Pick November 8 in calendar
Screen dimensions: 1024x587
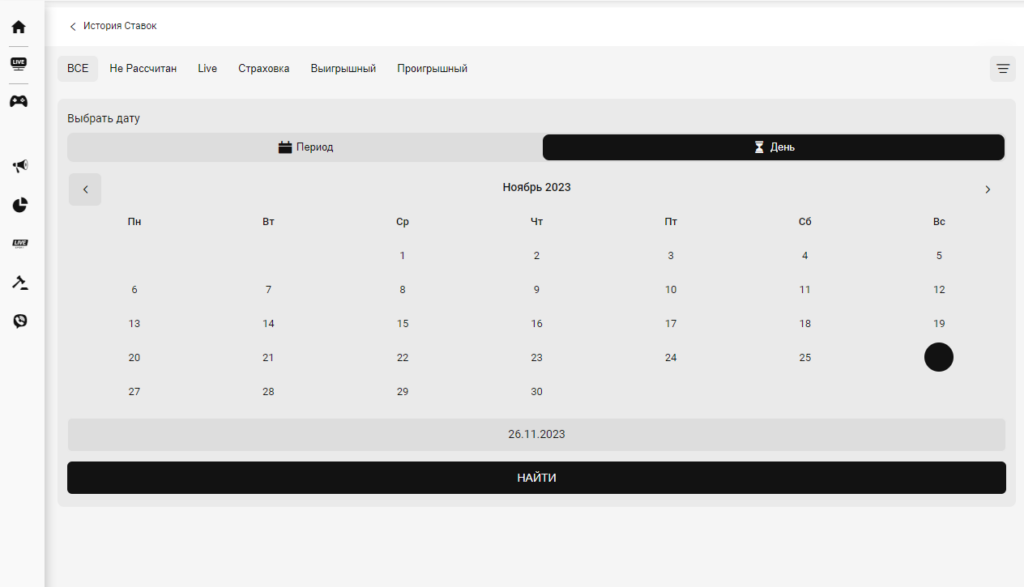click(402, 289)
